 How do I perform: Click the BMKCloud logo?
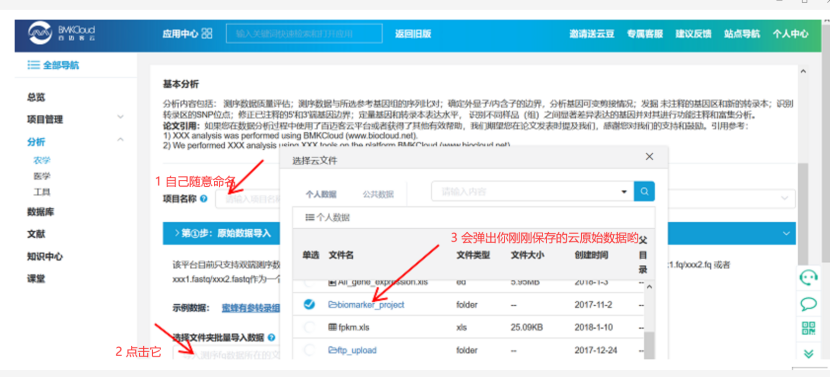tap(62, 34)
